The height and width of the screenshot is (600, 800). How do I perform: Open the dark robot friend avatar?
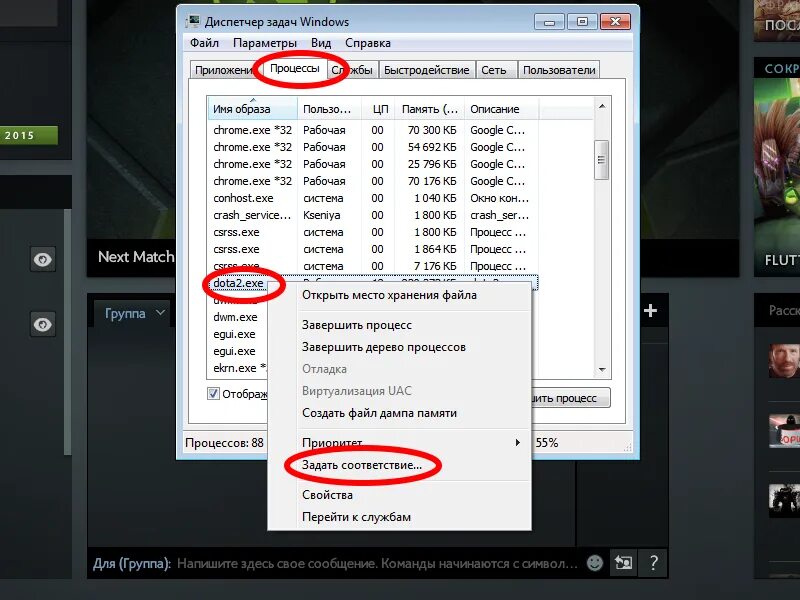click(784, 500)
